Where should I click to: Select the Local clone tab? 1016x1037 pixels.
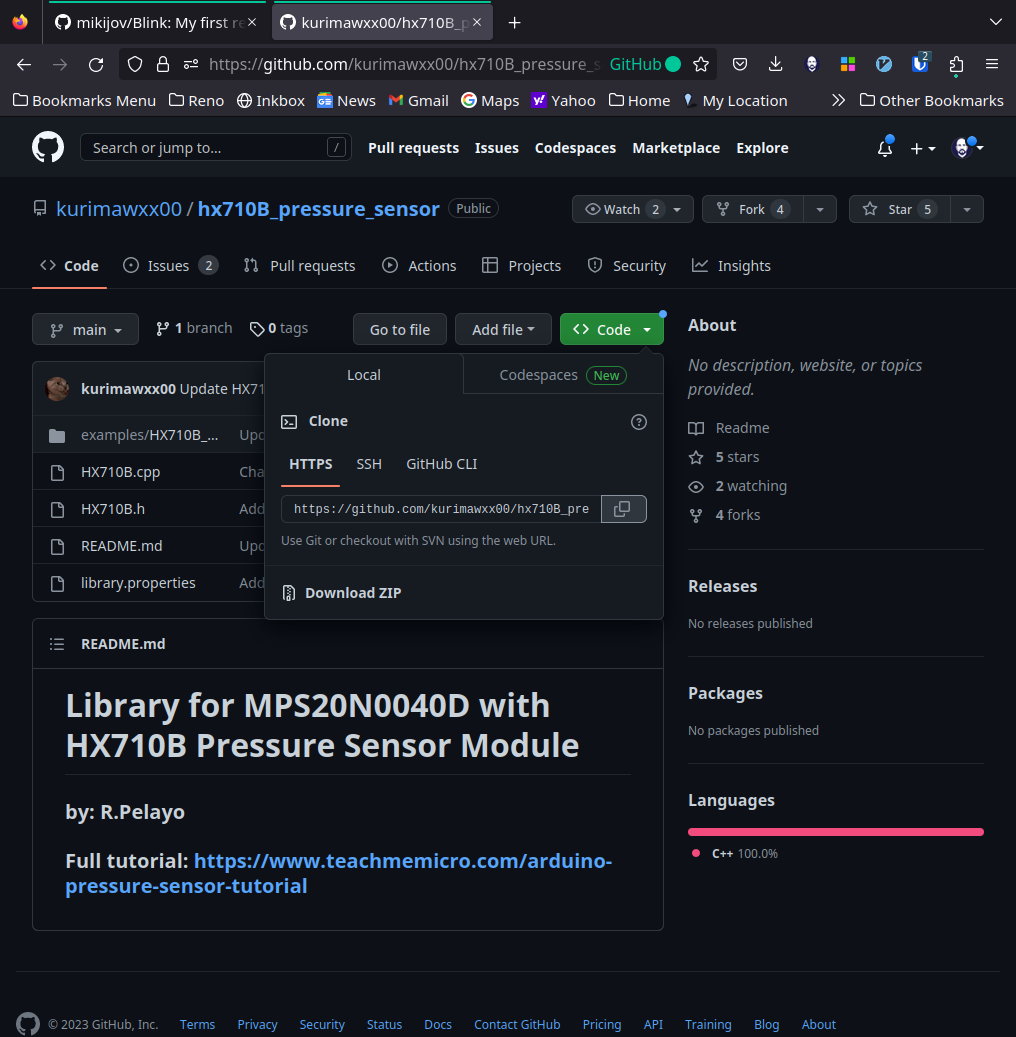(364, 375)
